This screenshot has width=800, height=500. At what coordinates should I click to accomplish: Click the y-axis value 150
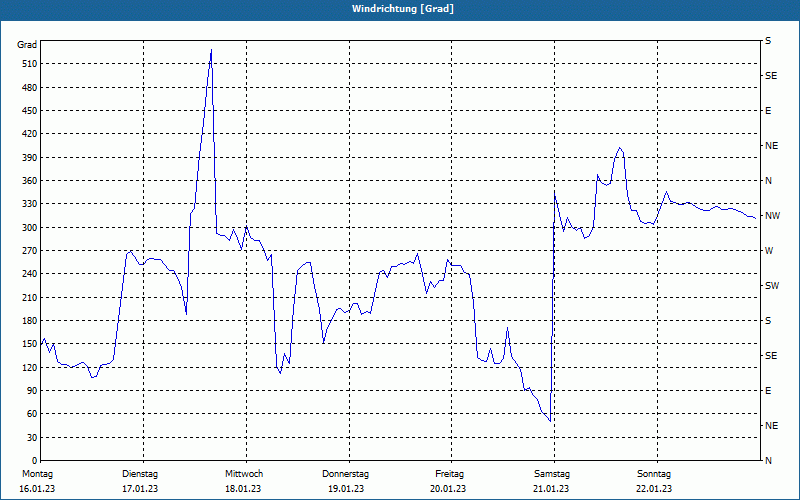click(x=30, y=344)
